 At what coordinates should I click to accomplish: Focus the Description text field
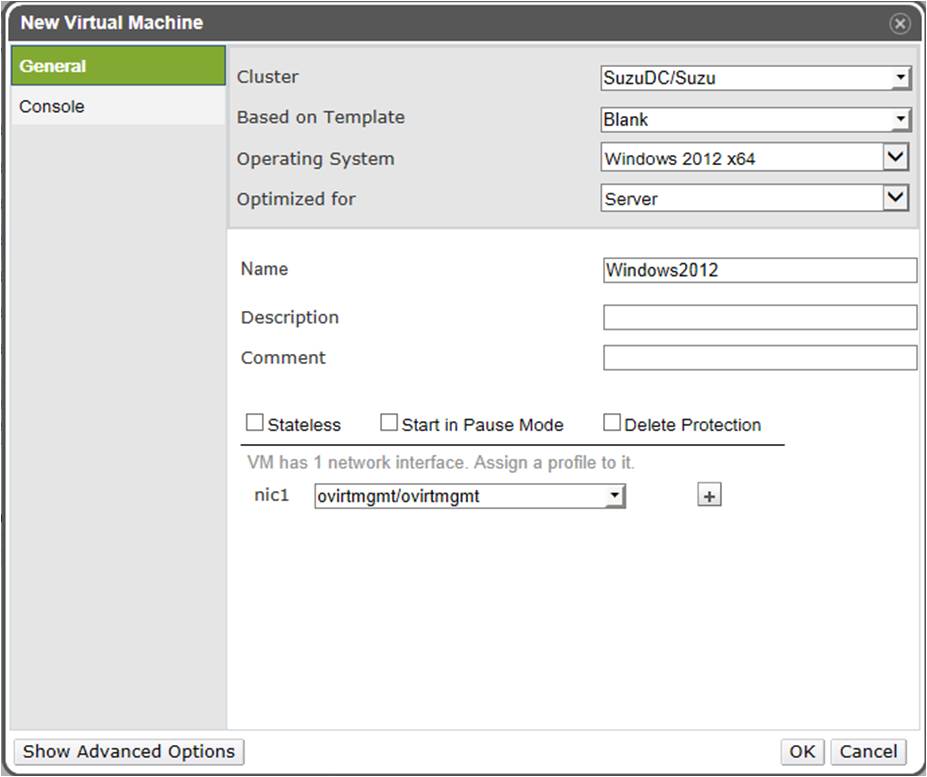click(x=759, y=318)
